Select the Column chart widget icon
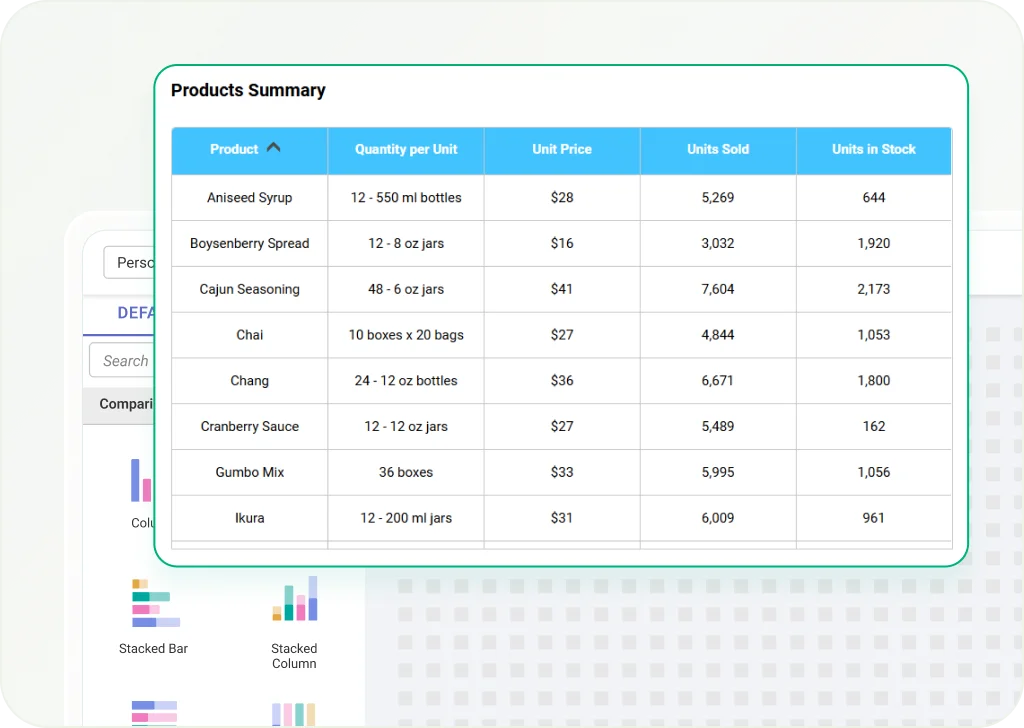Image resolution: width=1024 pixels, height=728 pixels. pos(141,481)
